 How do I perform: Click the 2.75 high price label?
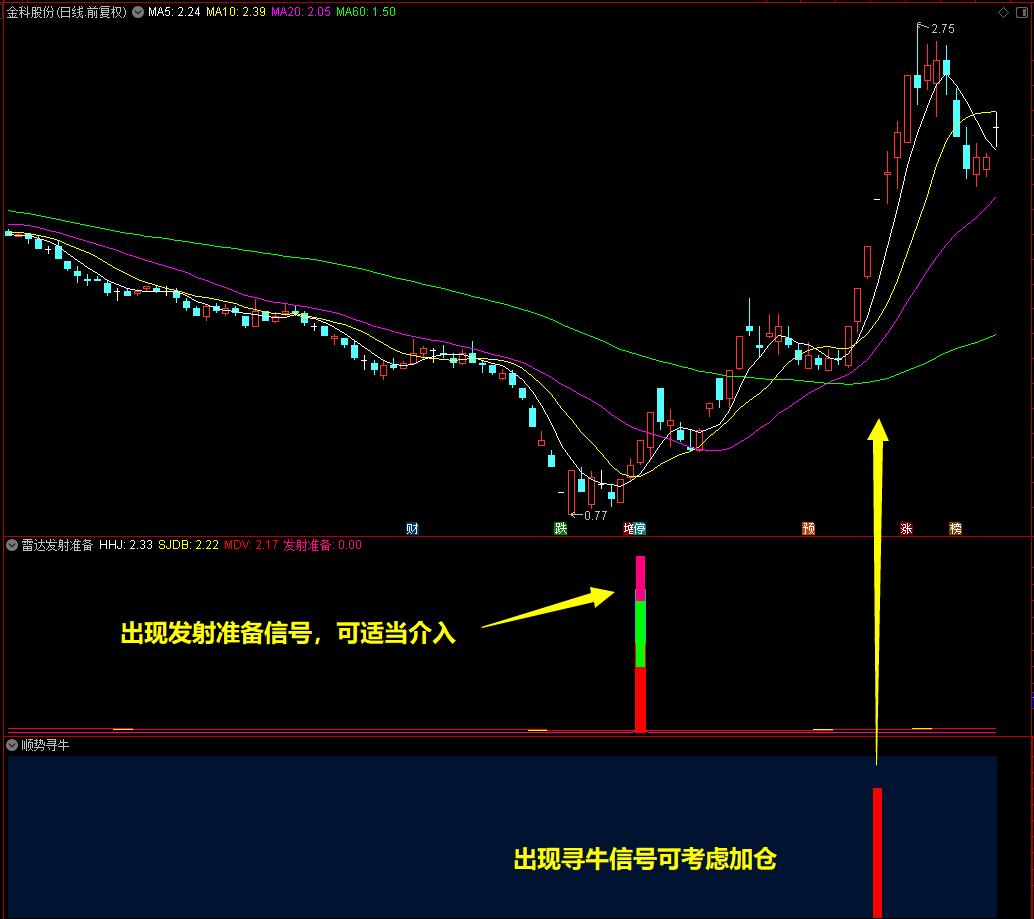point(942,29)
